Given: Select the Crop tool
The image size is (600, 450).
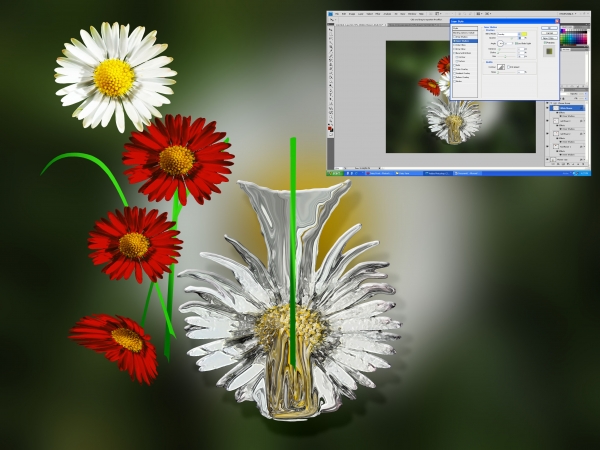Looking at the screenshot, I should pyautogui.click(x=330, y=46).
